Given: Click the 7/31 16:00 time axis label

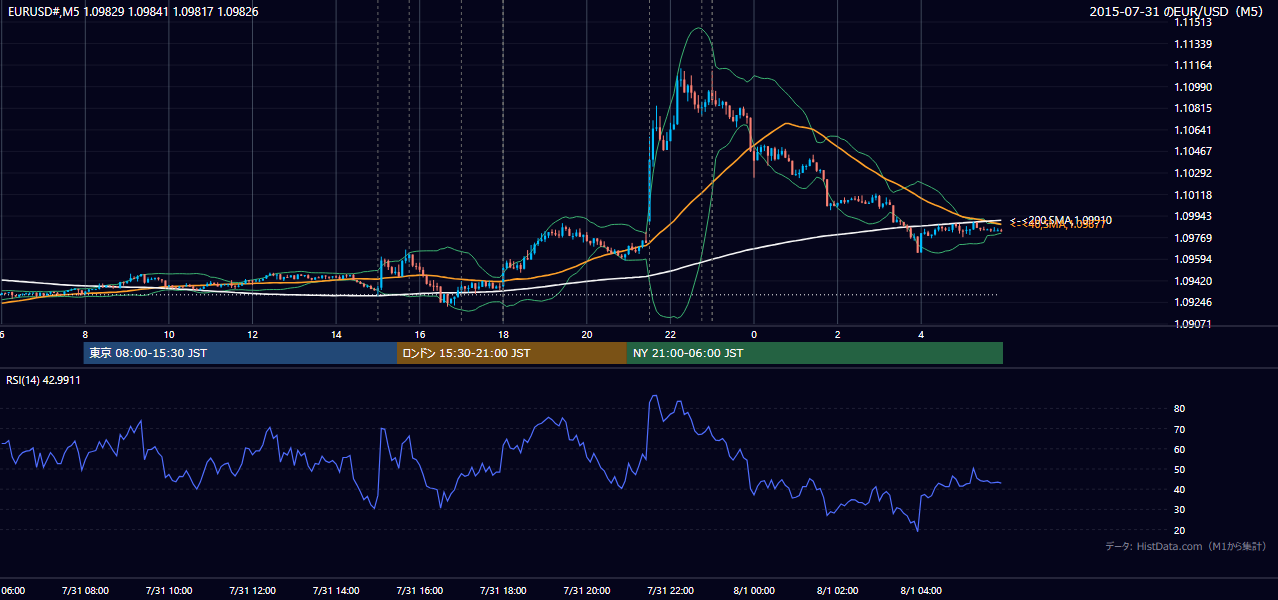Looking at the screenshot, I should 420,591.
